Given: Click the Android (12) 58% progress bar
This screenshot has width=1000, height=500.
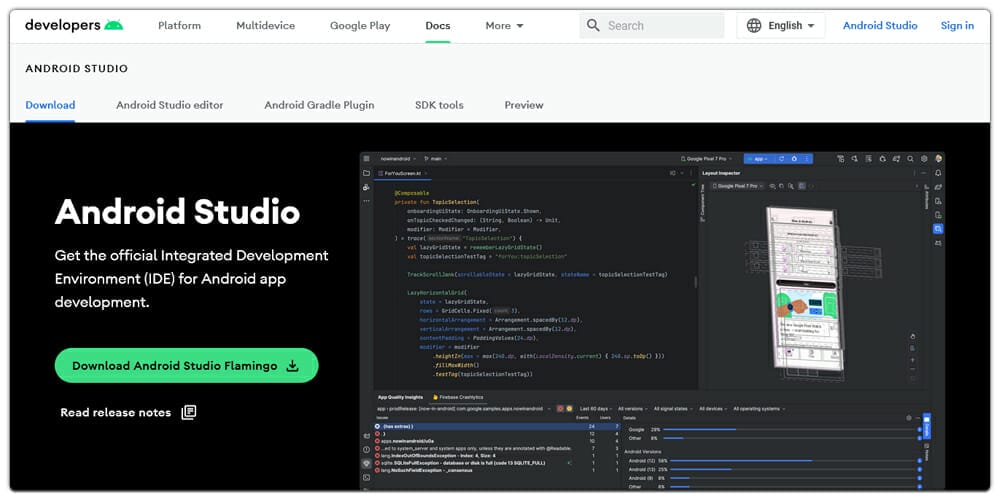Looking at the screenshot, I should (794, 460).
